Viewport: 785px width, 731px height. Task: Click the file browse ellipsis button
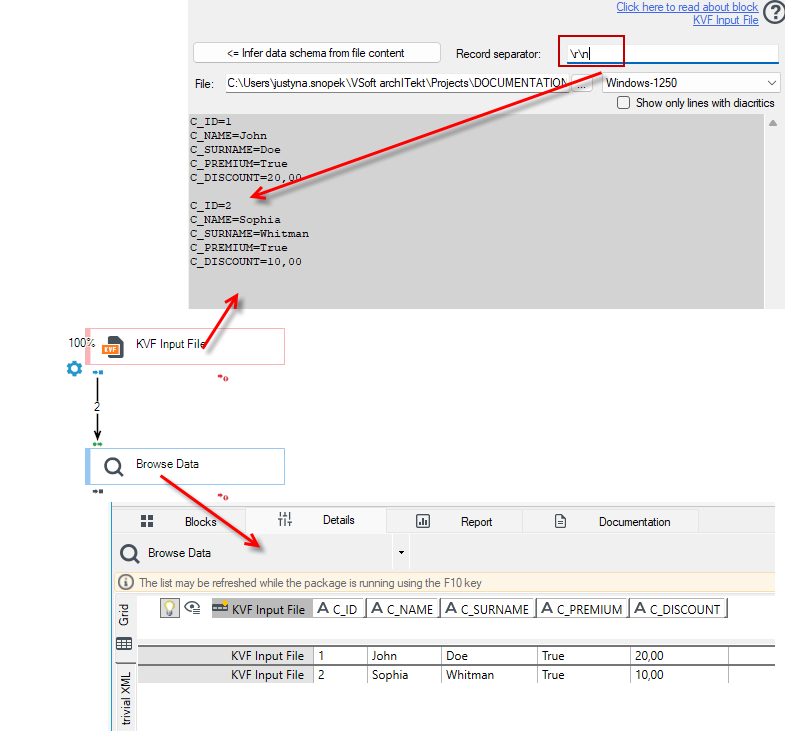[x=581, y=84]
